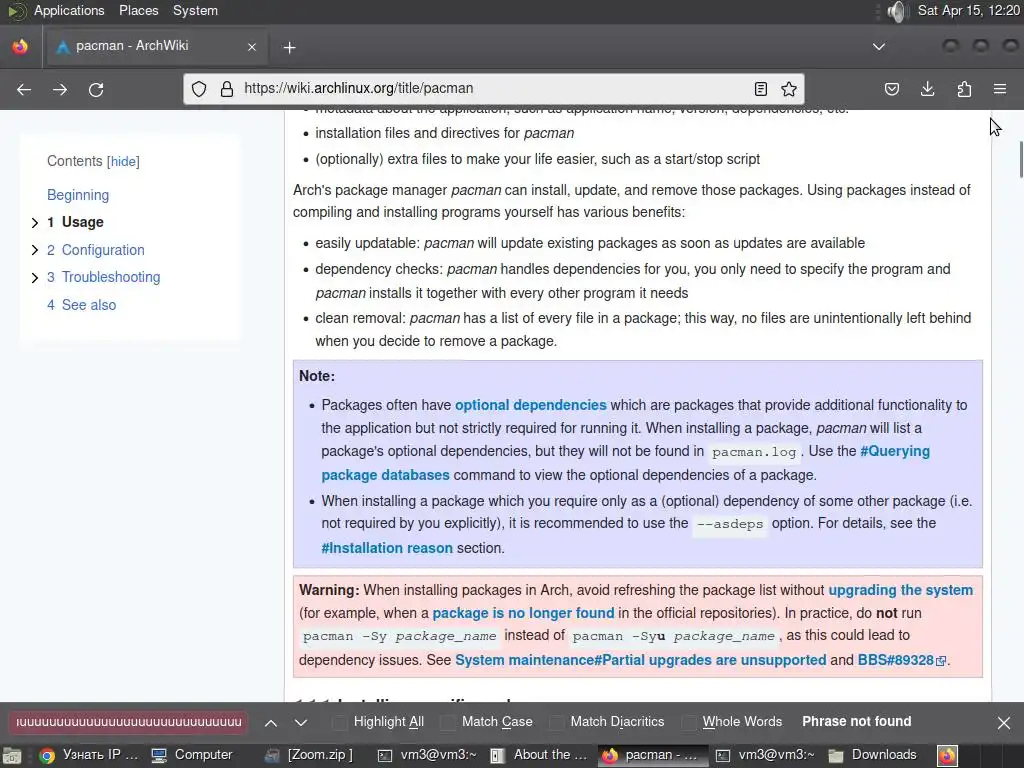Click the Phrase not found status text
Image resolution: width=1024 pixels, height=768 pixels.
(x=856, y=722)
